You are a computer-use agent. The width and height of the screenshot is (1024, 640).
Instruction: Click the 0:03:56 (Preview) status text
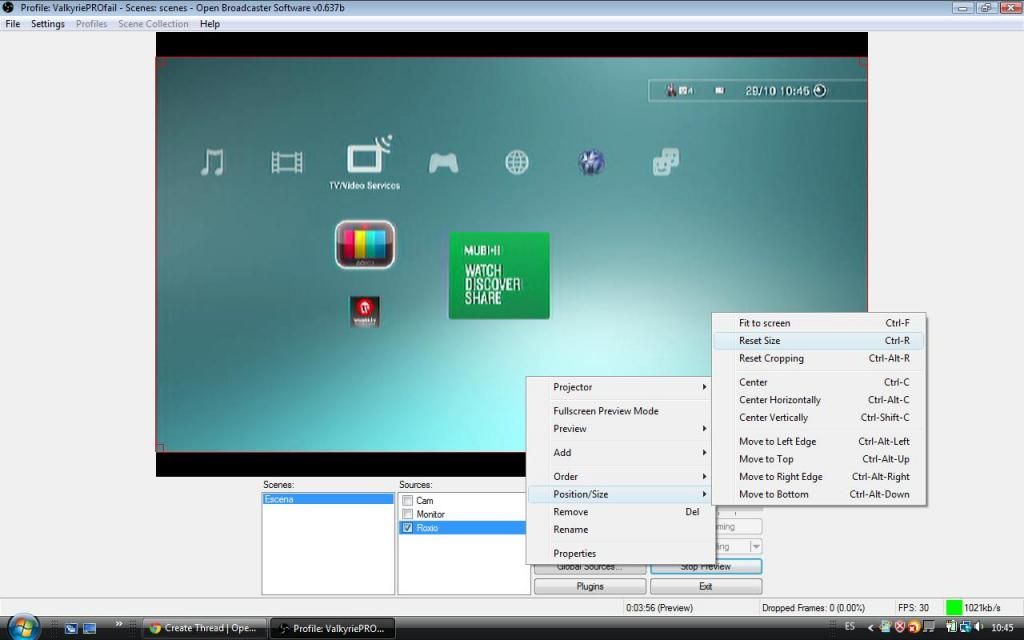click(659, 608)
